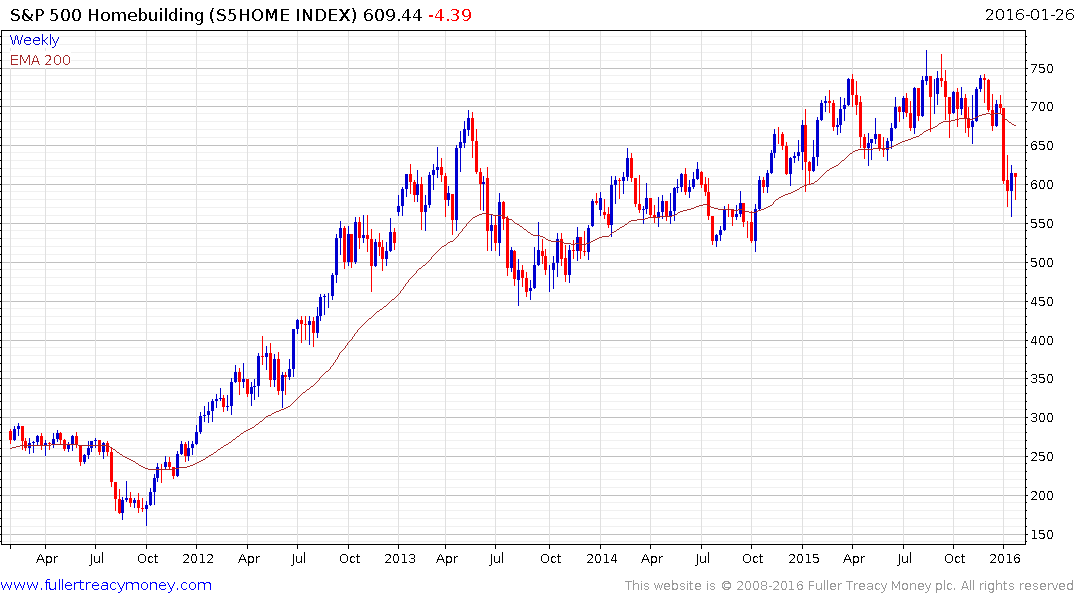This screenshot has height=600, width=1075.
Task: Click the 600 price axis label
Action: (1041, 185)
